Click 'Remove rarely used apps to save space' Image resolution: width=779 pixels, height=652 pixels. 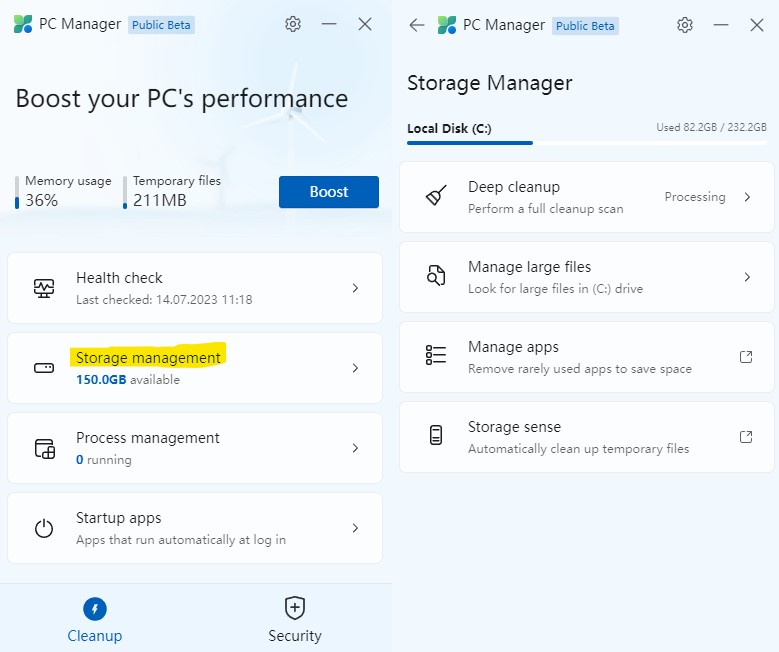[580, 369]
